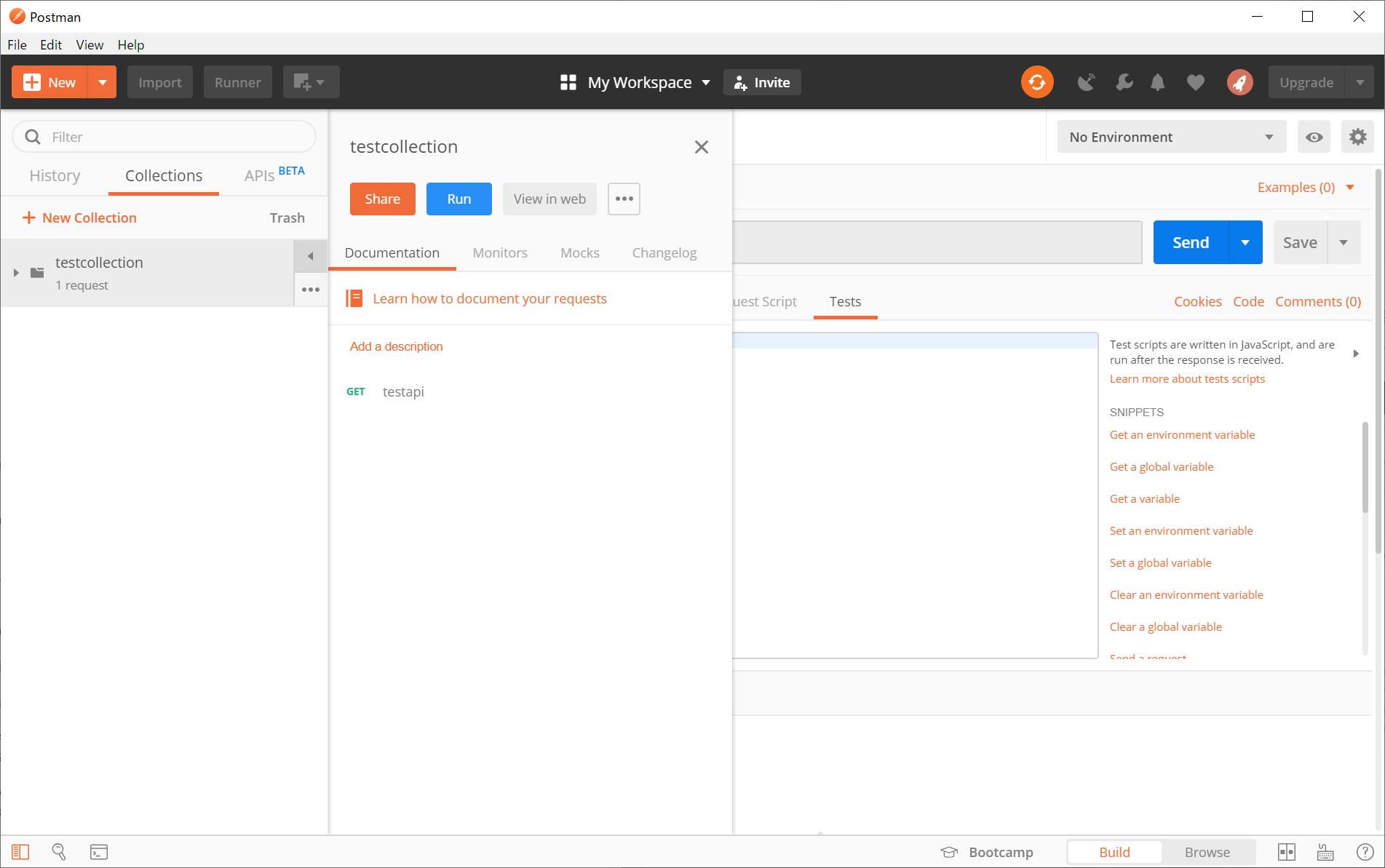Open the capture requests satellite icon
The width and height of the screenshot is (1385, 868).
tap(1086, 82)
